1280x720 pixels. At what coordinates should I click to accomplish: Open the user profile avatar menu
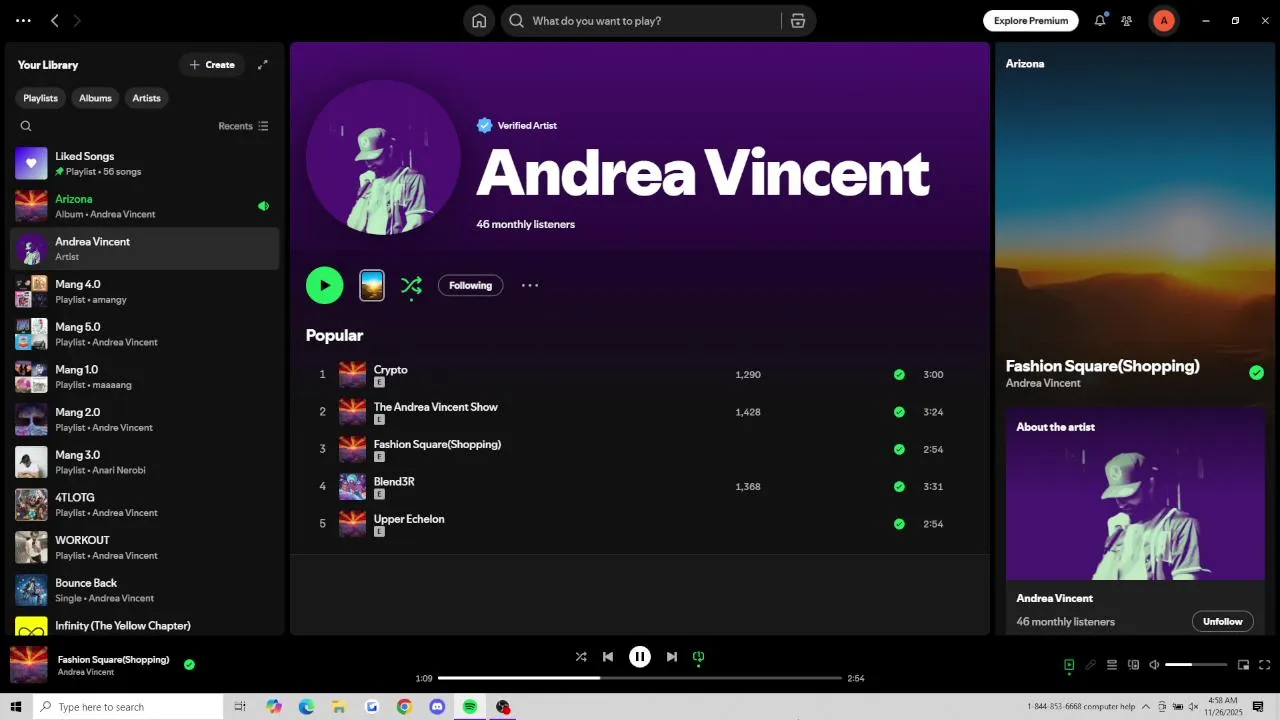pyautogui.click(x=1163, y=20)
